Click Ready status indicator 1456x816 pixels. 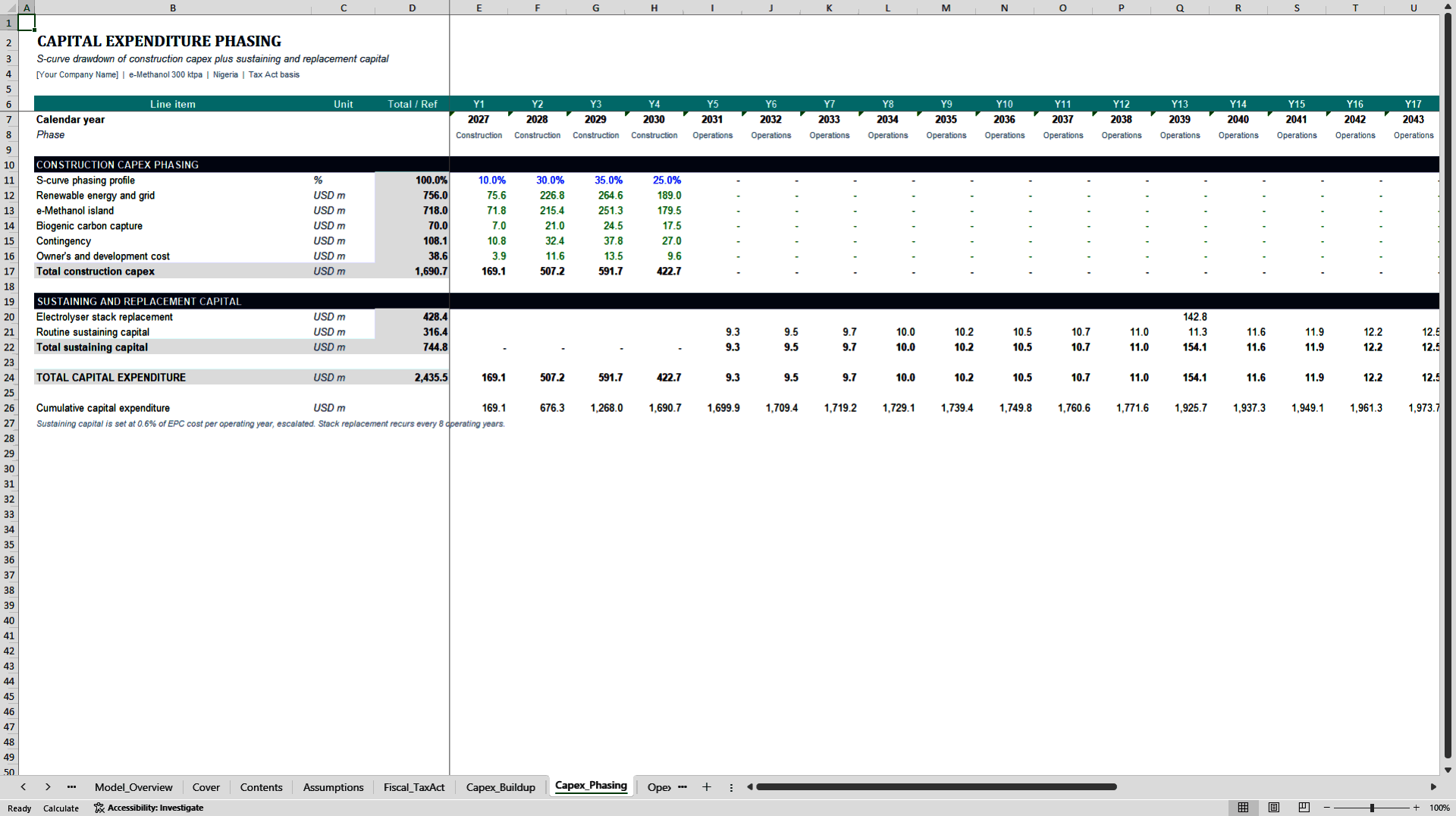pos(20,808)
